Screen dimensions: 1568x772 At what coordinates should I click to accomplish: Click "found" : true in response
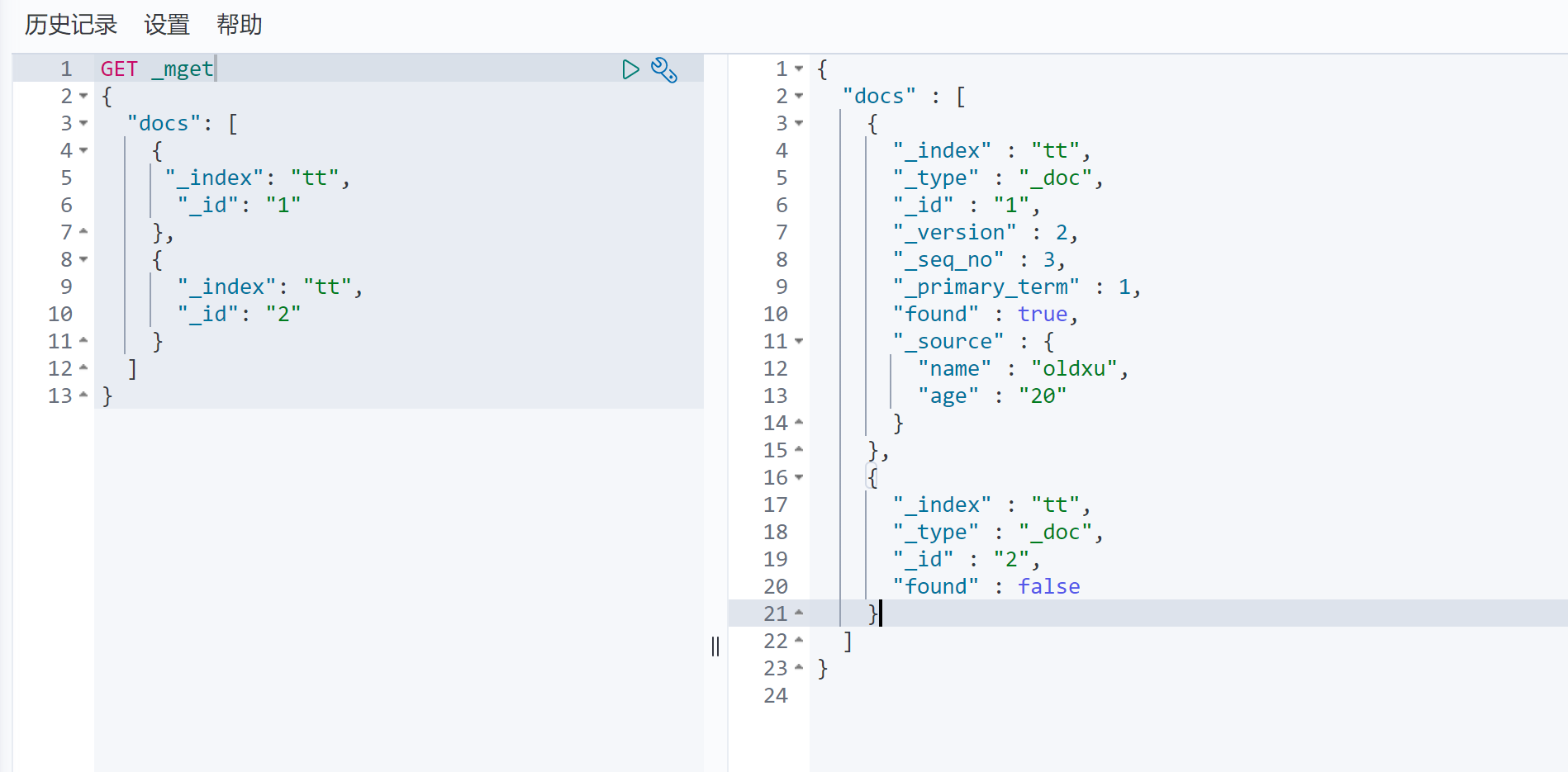click(x=981, y=315)
